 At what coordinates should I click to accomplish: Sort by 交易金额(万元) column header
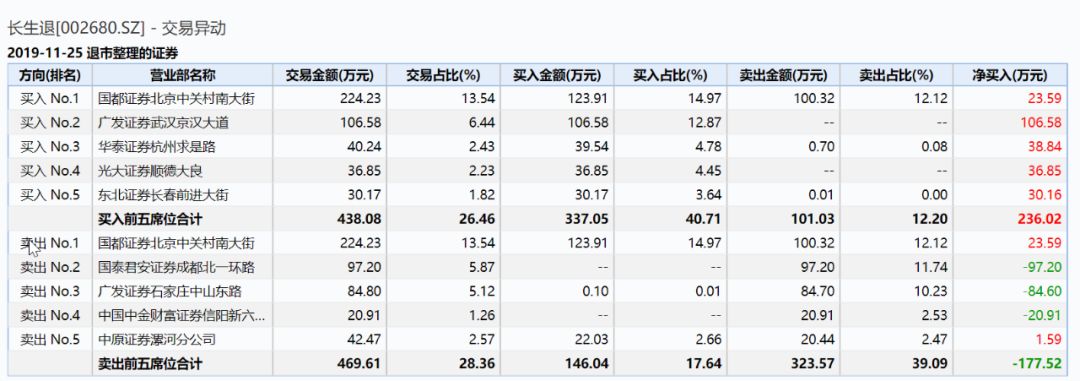pos(330,75)
